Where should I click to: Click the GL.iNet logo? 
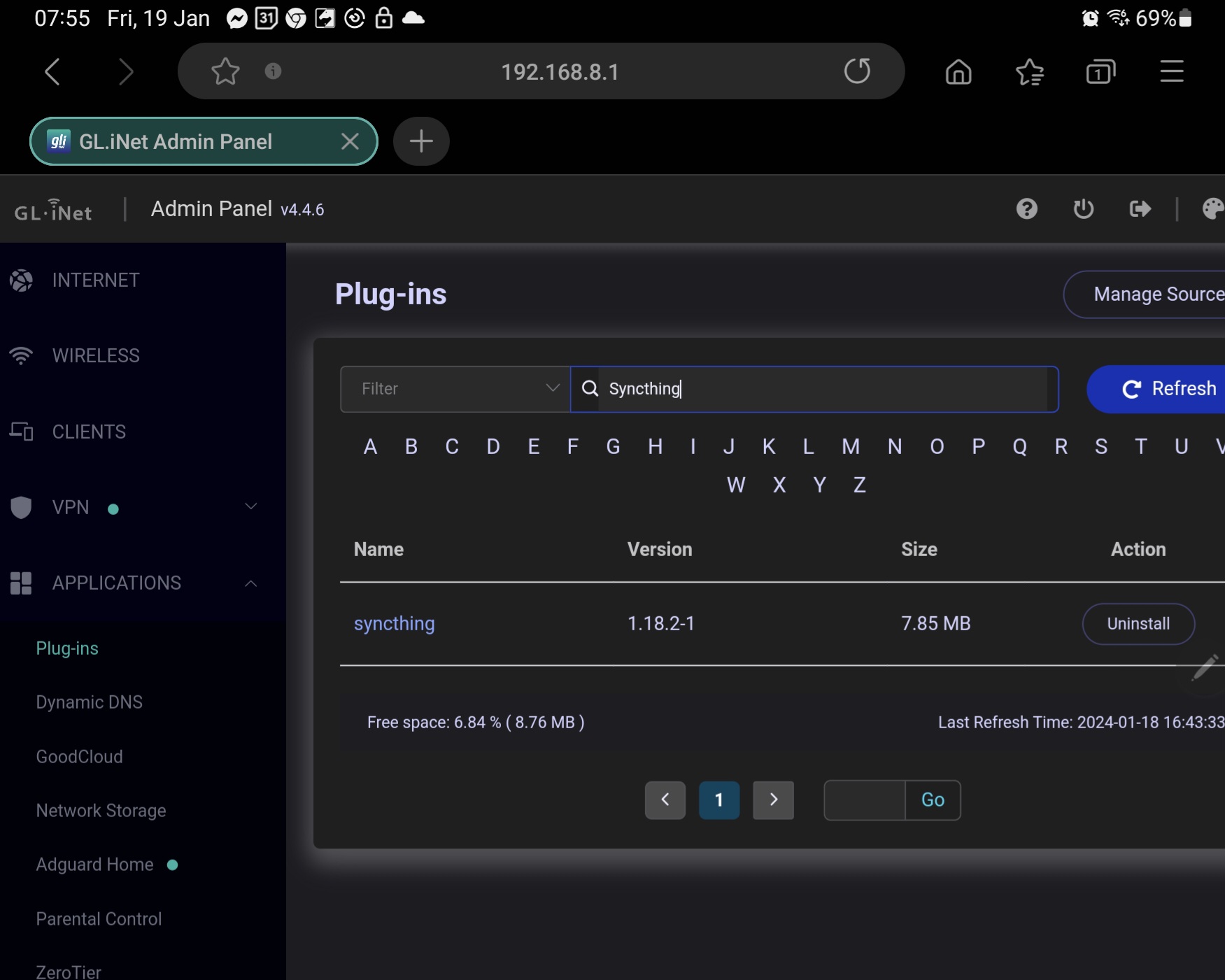point(53,209)
